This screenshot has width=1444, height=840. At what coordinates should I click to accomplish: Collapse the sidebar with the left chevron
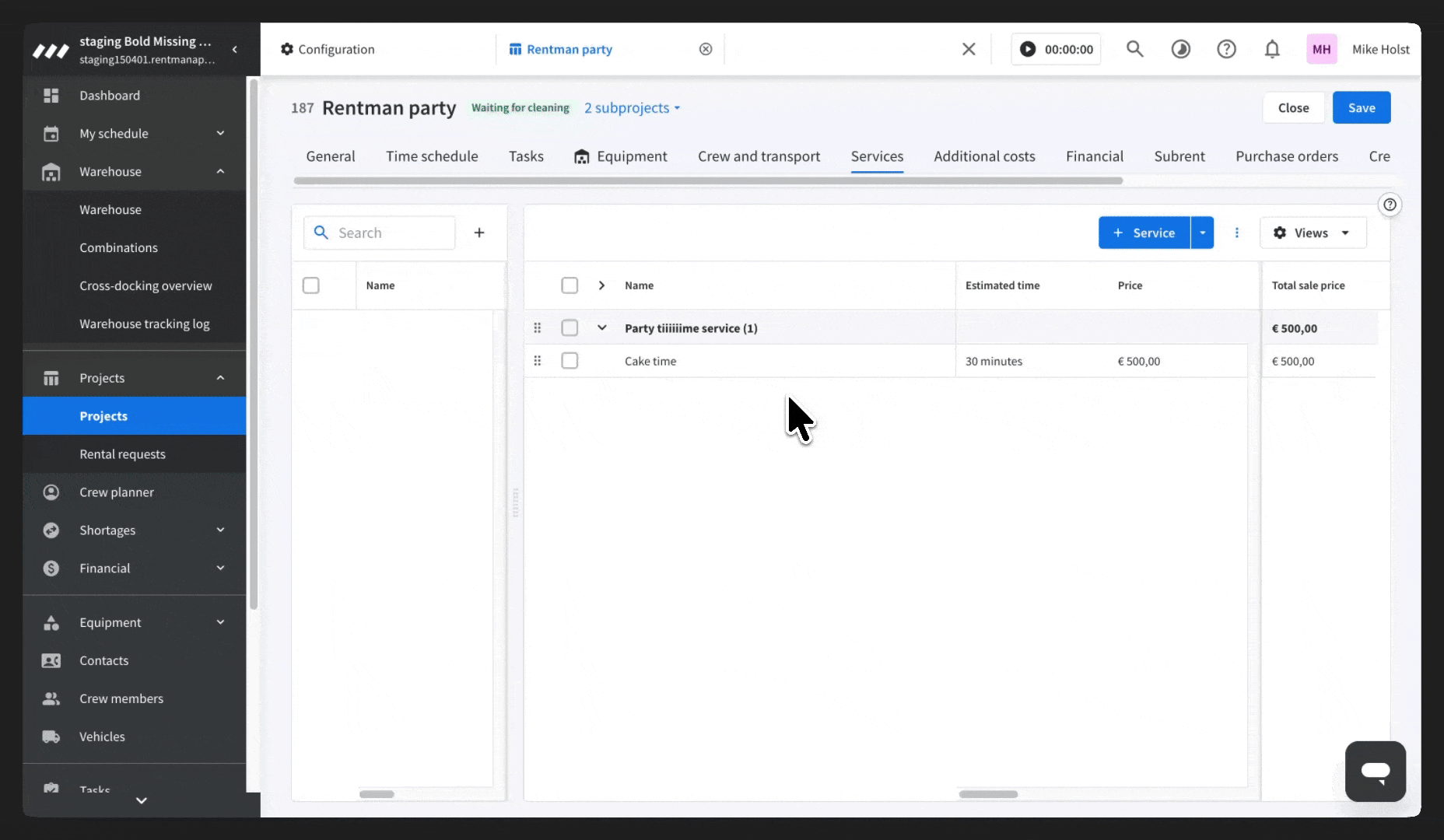coord(234,49)
